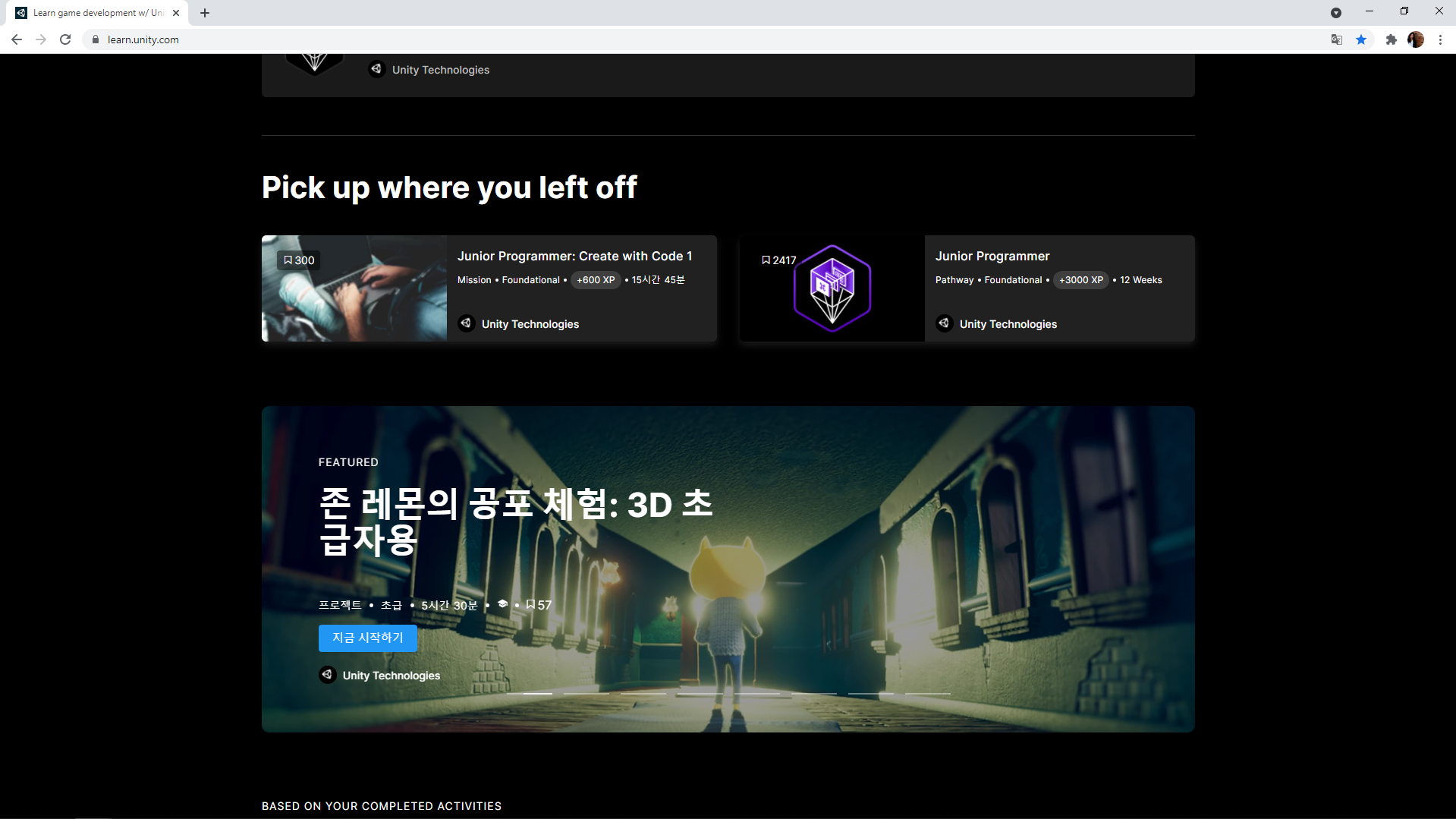
Task: Toggle the bookmark star for this page
Action: click(1361, 39)
